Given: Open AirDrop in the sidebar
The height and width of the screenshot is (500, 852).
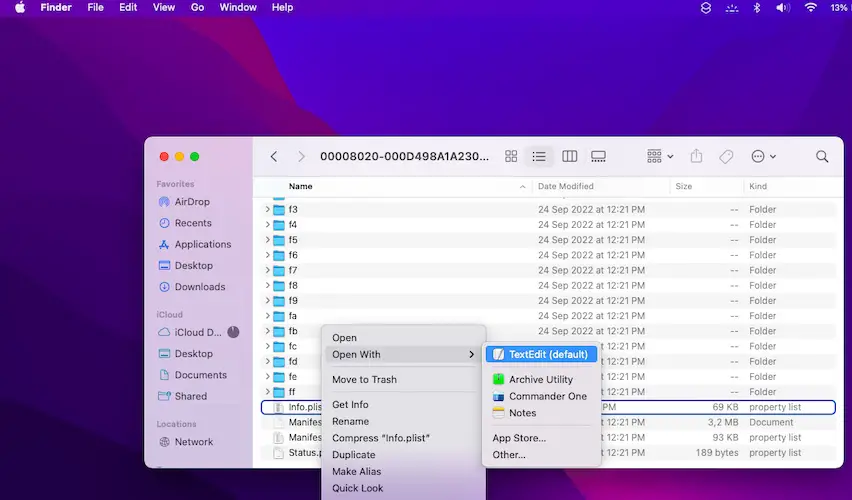Looking at the screenshot, I should tap(191, 202).
